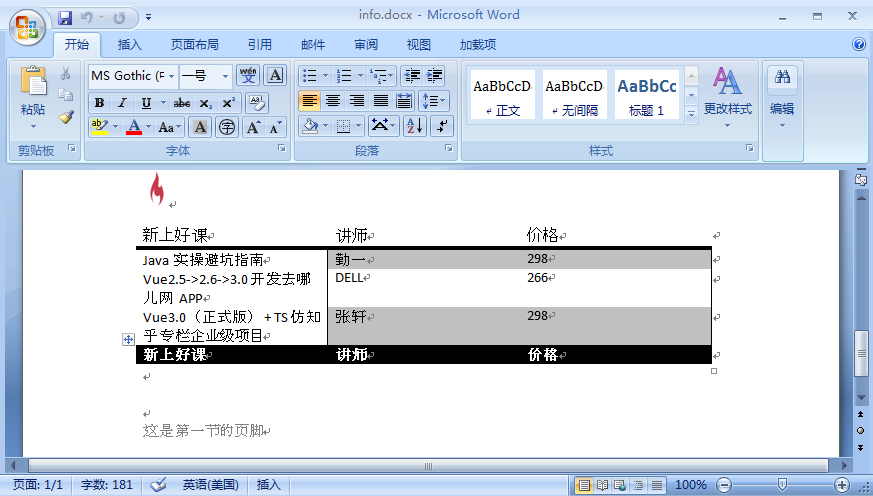Apply superscript formatting
Image resolution: width=873 pixels, height=496 pixels.
pos(229,103)
